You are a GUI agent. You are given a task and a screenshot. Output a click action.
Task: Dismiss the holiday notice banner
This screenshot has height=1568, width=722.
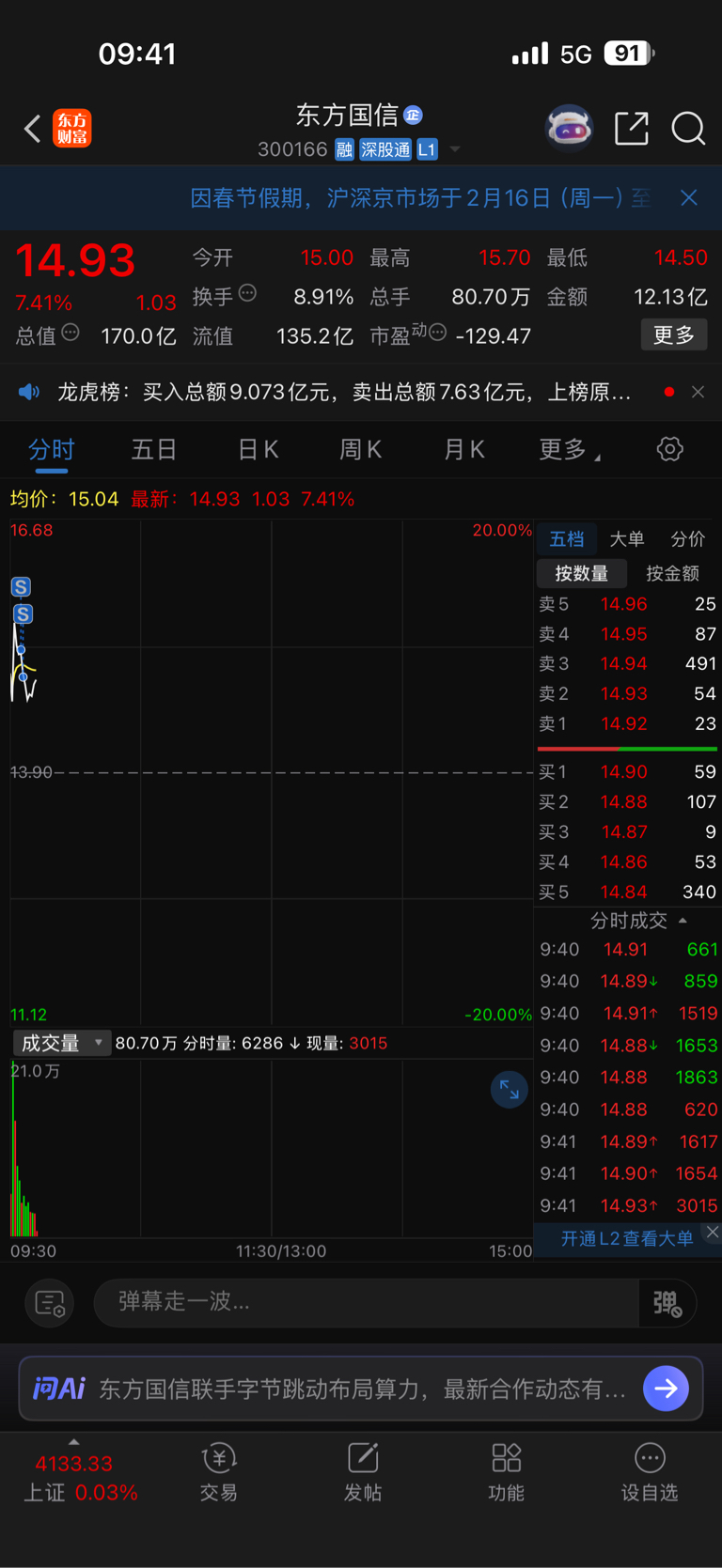pos(689,197)
